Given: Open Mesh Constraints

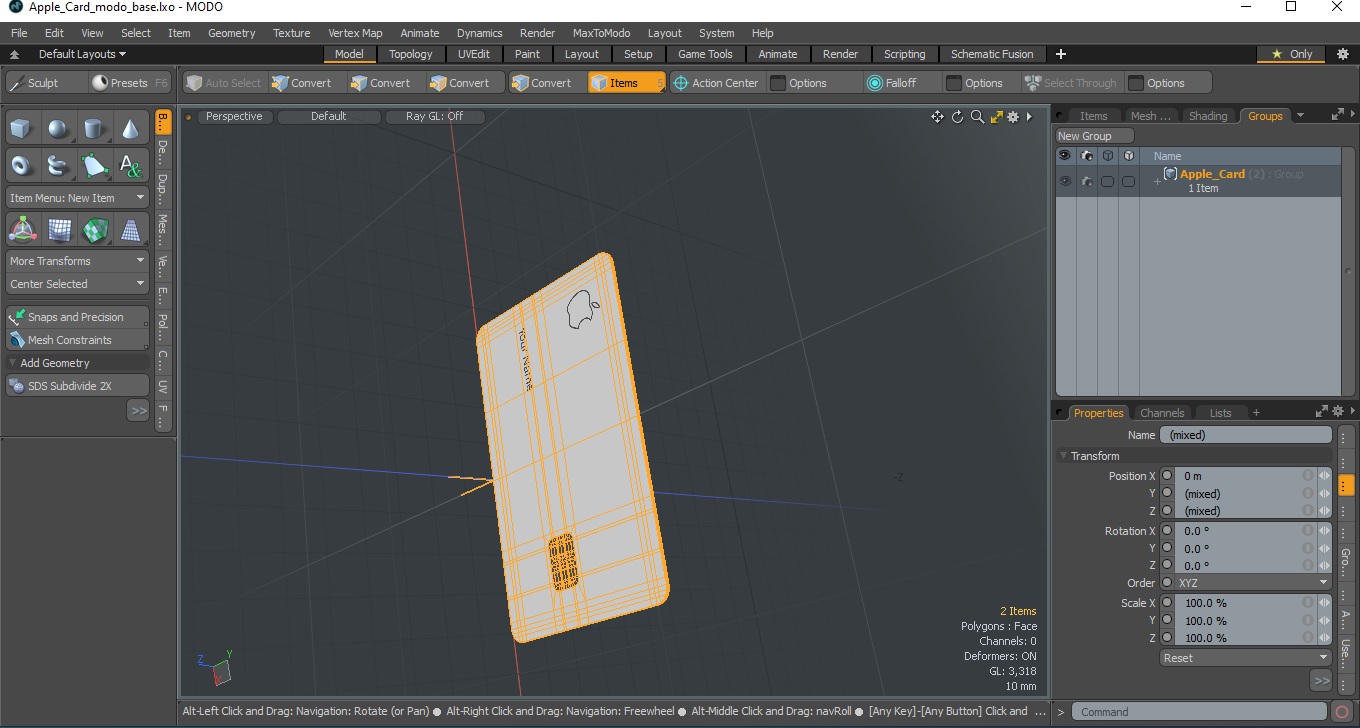Looking at the screenshot, I should coord(77,340).
